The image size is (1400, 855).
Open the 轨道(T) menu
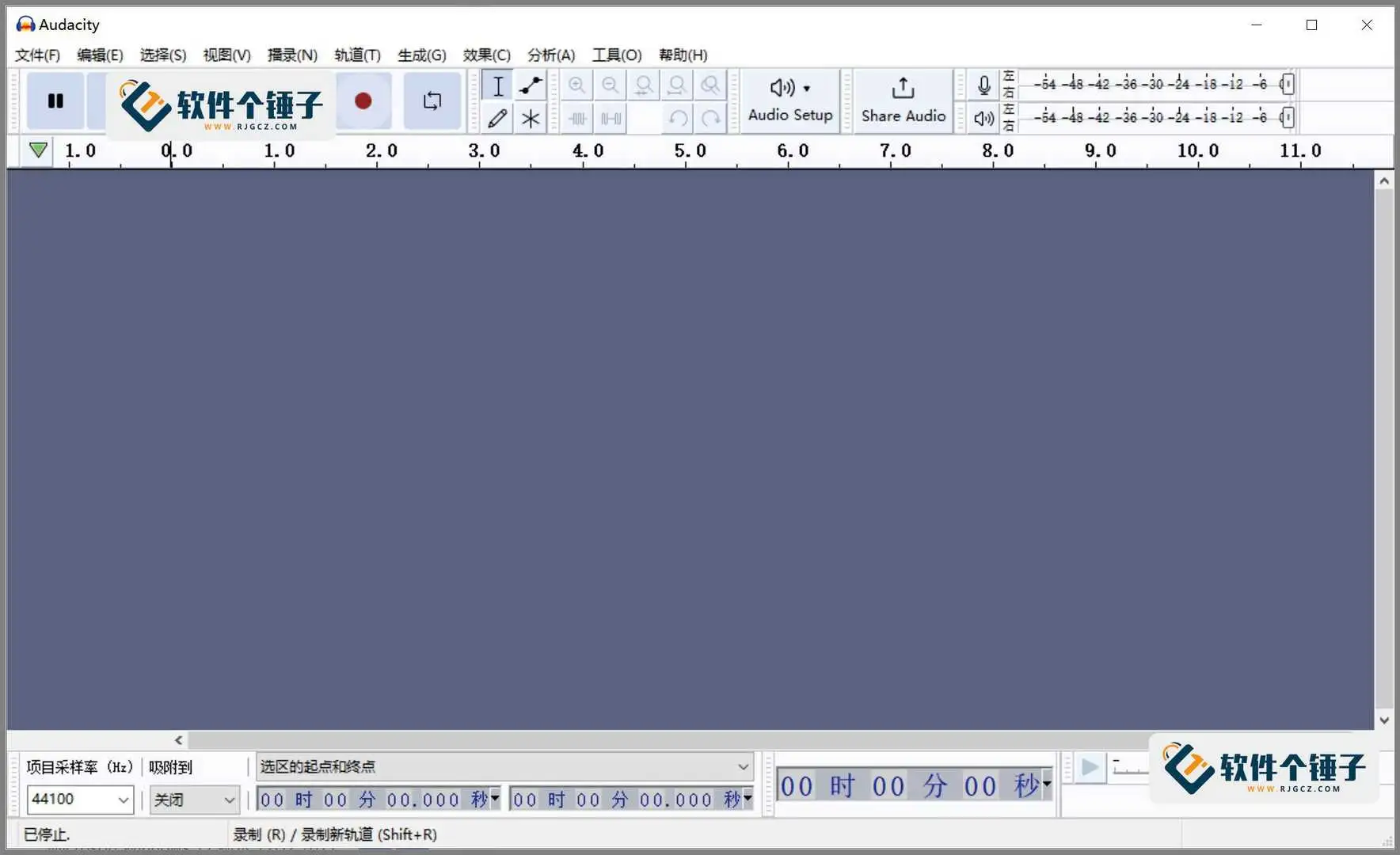[357, 55]
